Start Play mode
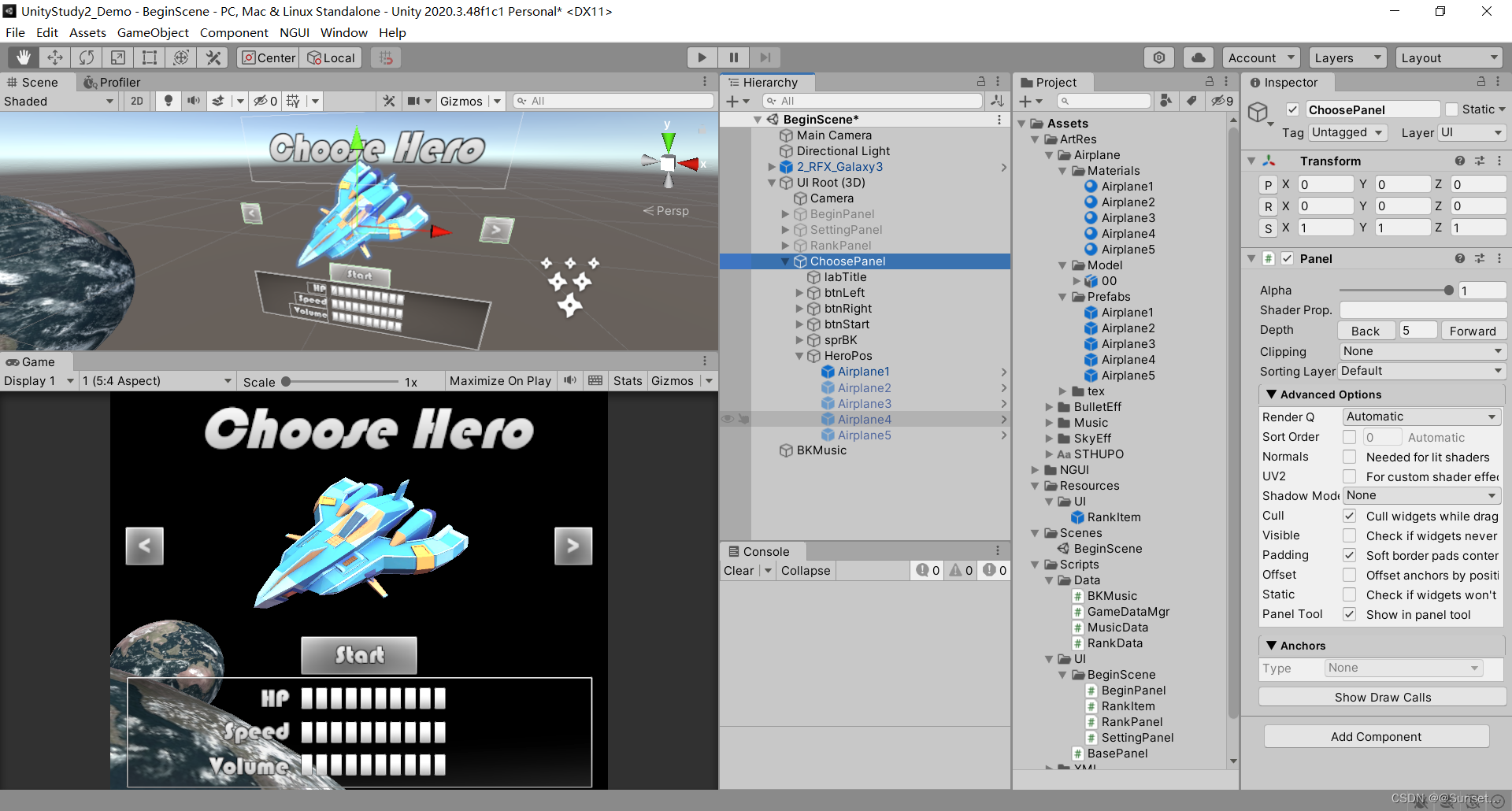This screenshot has height=811, width=1512. point(702,57)
